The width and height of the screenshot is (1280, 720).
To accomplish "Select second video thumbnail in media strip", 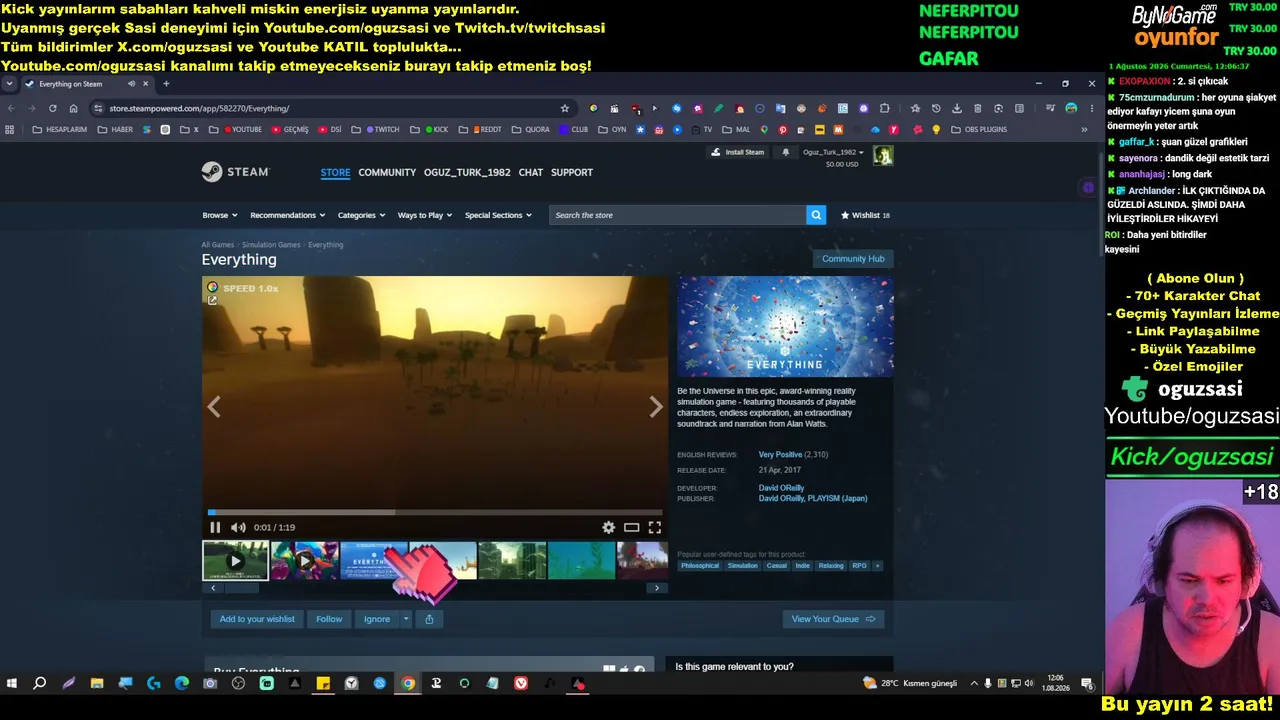I will pos(305,561).
